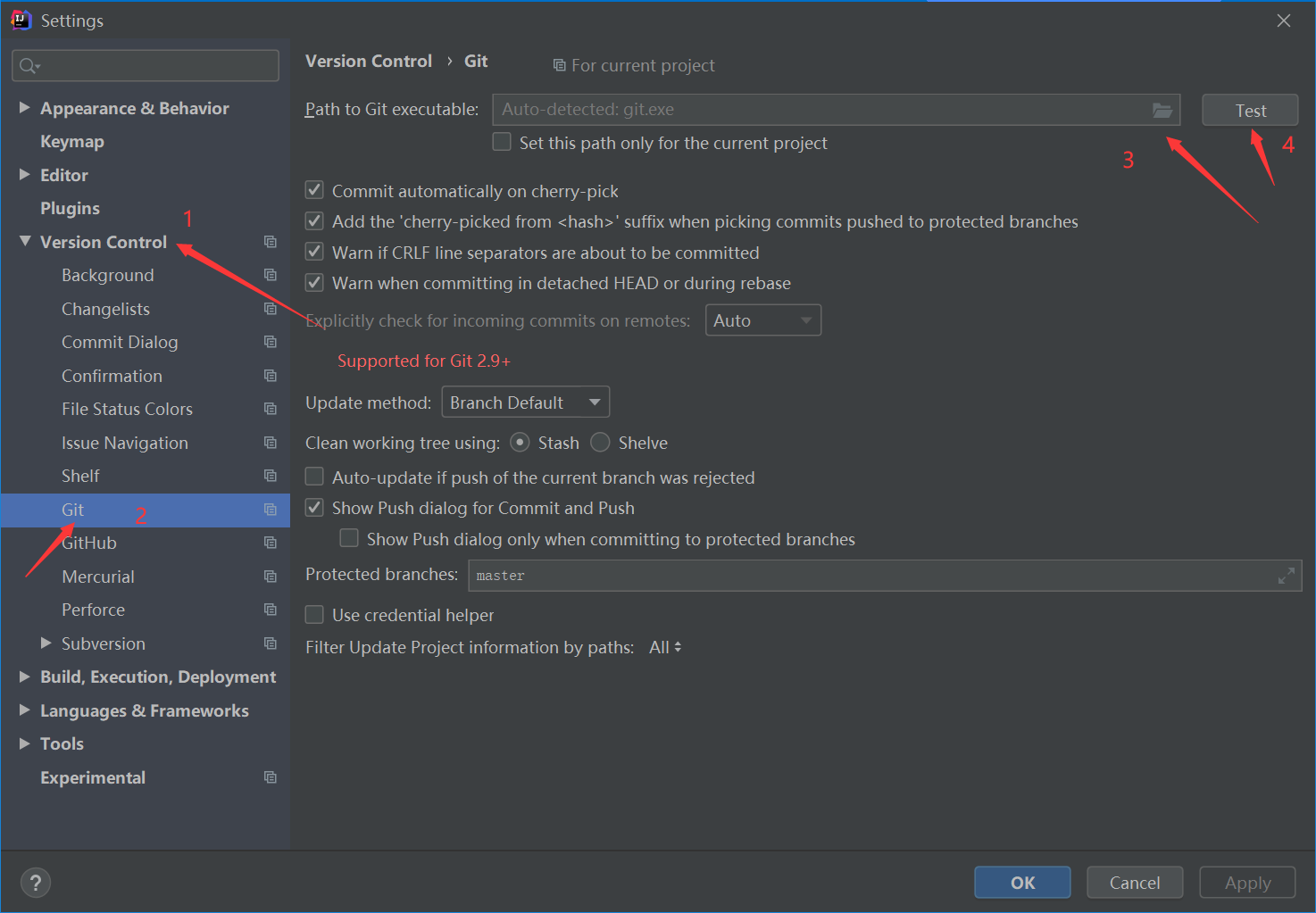This screenshot has width=1316, height=913.
Task: Close the Settings dialog
Action: point(1284,21)
